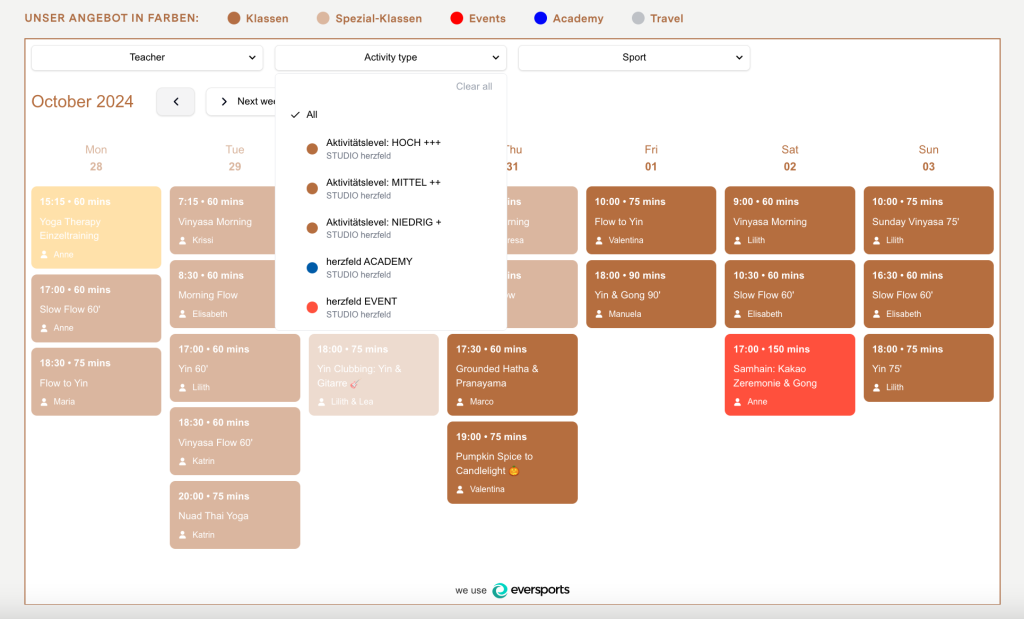The width and height of the screenshot is (1024, 619).
Task: Click the red Events legend dot
Action: point(456,18)
